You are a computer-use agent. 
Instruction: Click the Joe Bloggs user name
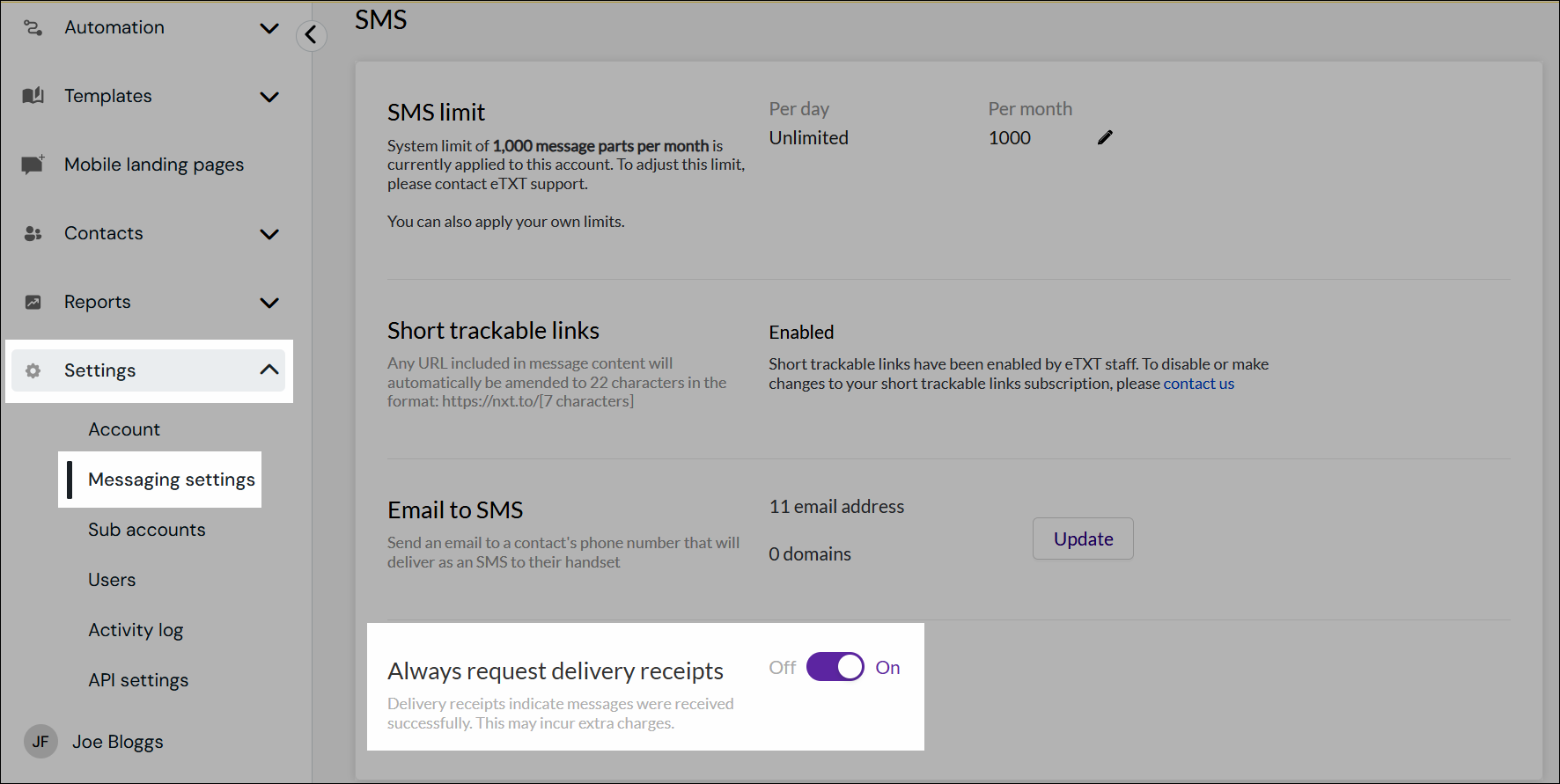(x=118, y=742)
